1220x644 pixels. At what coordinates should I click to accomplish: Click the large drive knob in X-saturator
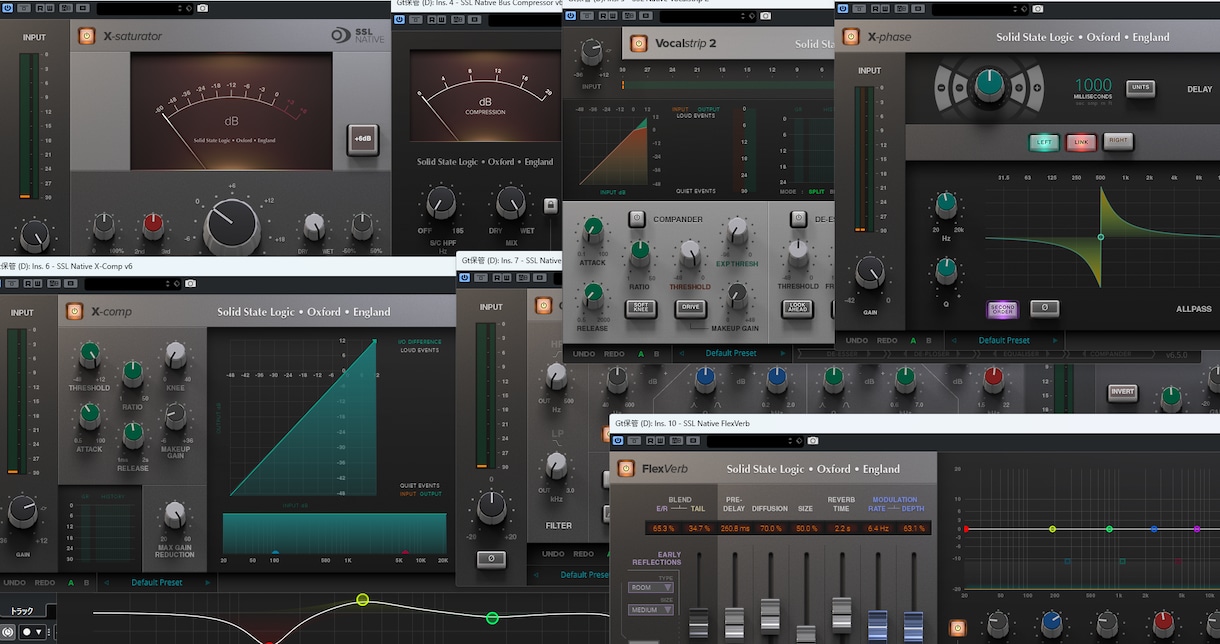point(232,226)
